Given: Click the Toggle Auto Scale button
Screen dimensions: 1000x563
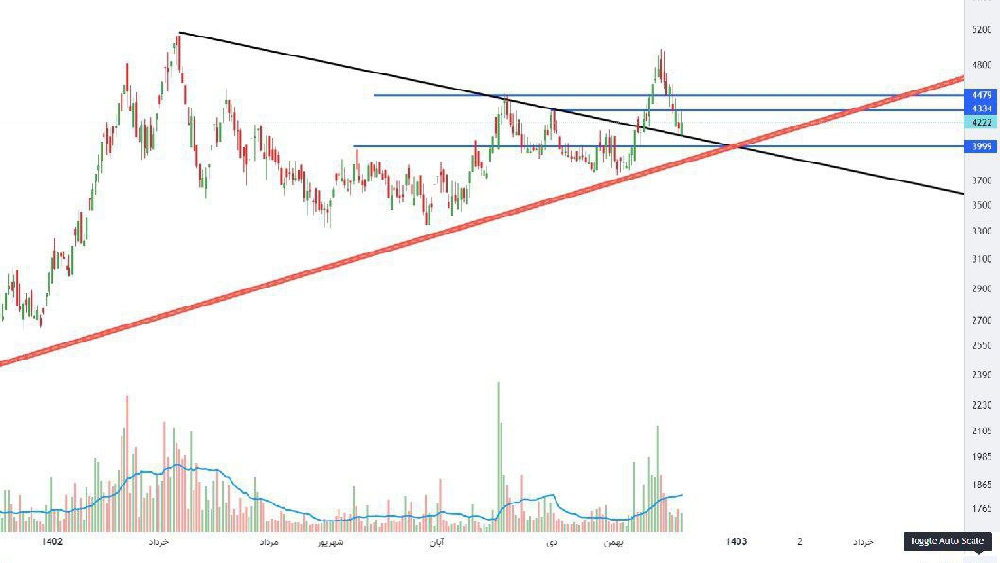Looking at the screenshot, I should pyautogui.click(x=947, y=541).
